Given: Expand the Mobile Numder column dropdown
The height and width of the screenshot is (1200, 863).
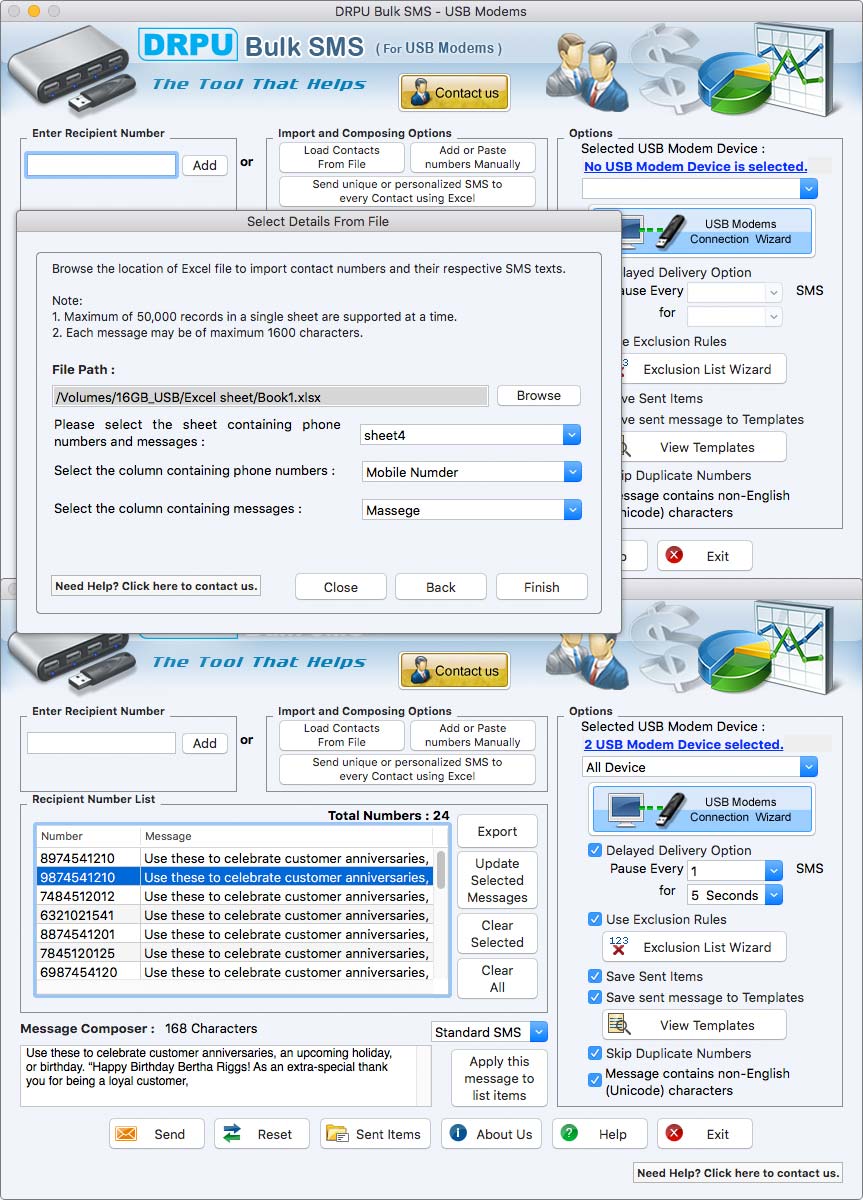Looking at the screenshot, I should pos(571,471).
